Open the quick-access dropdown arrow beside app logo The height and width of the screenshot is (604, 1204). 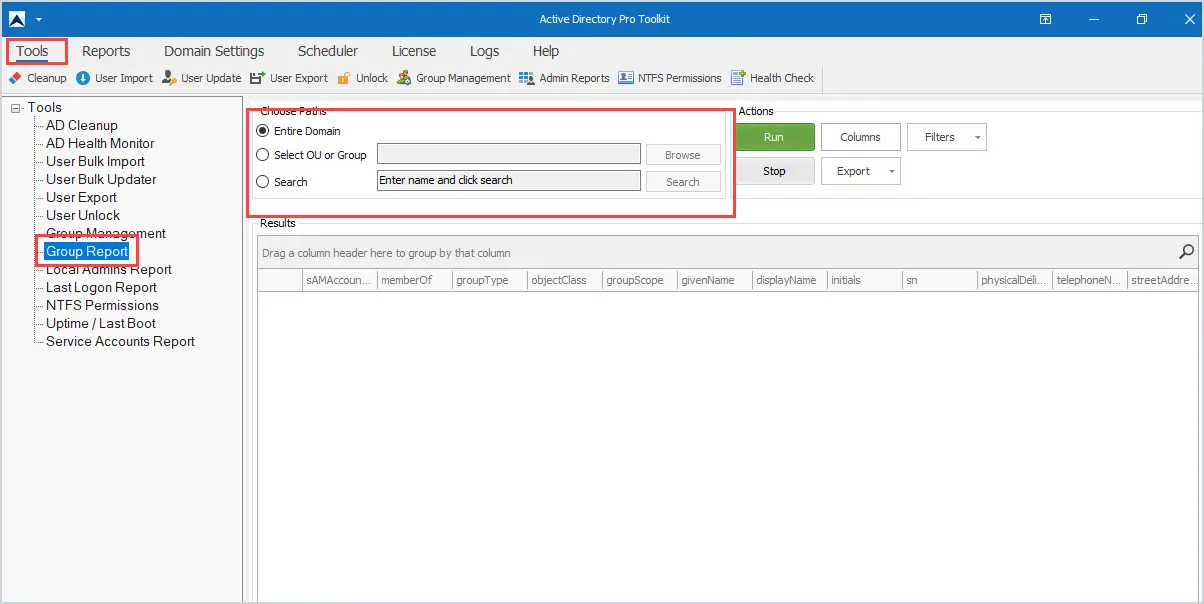[38, 19]
